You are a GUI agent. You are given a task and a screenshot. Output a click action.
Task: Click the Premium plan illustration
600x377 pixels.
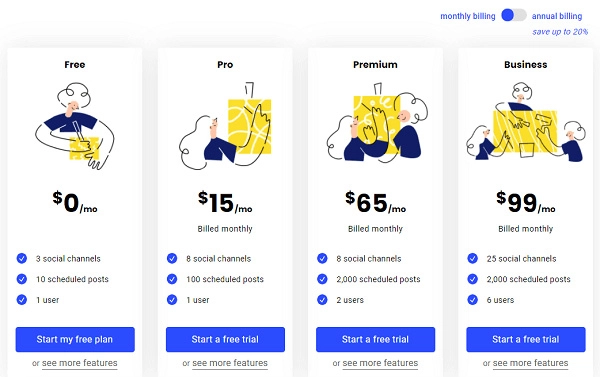377,122
